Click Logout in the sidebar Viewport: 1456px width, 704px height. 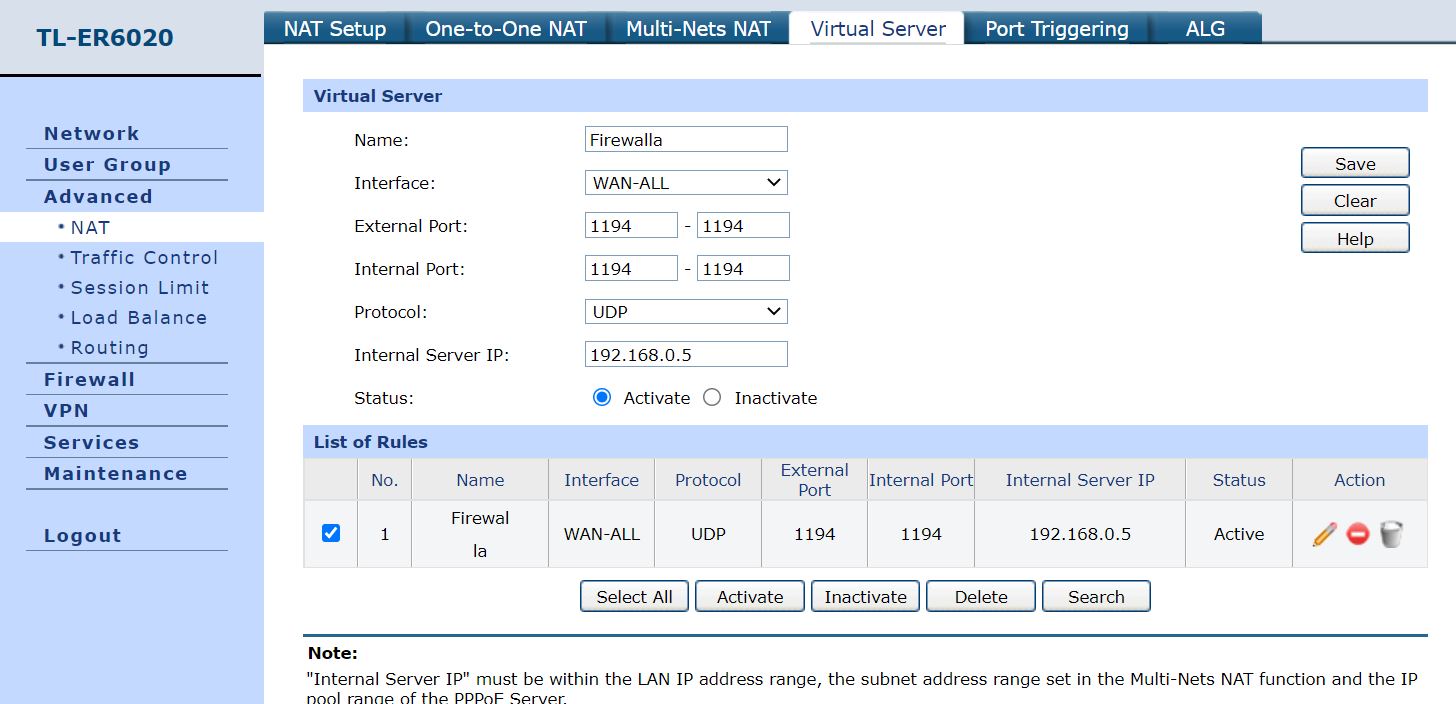[82, 536]
